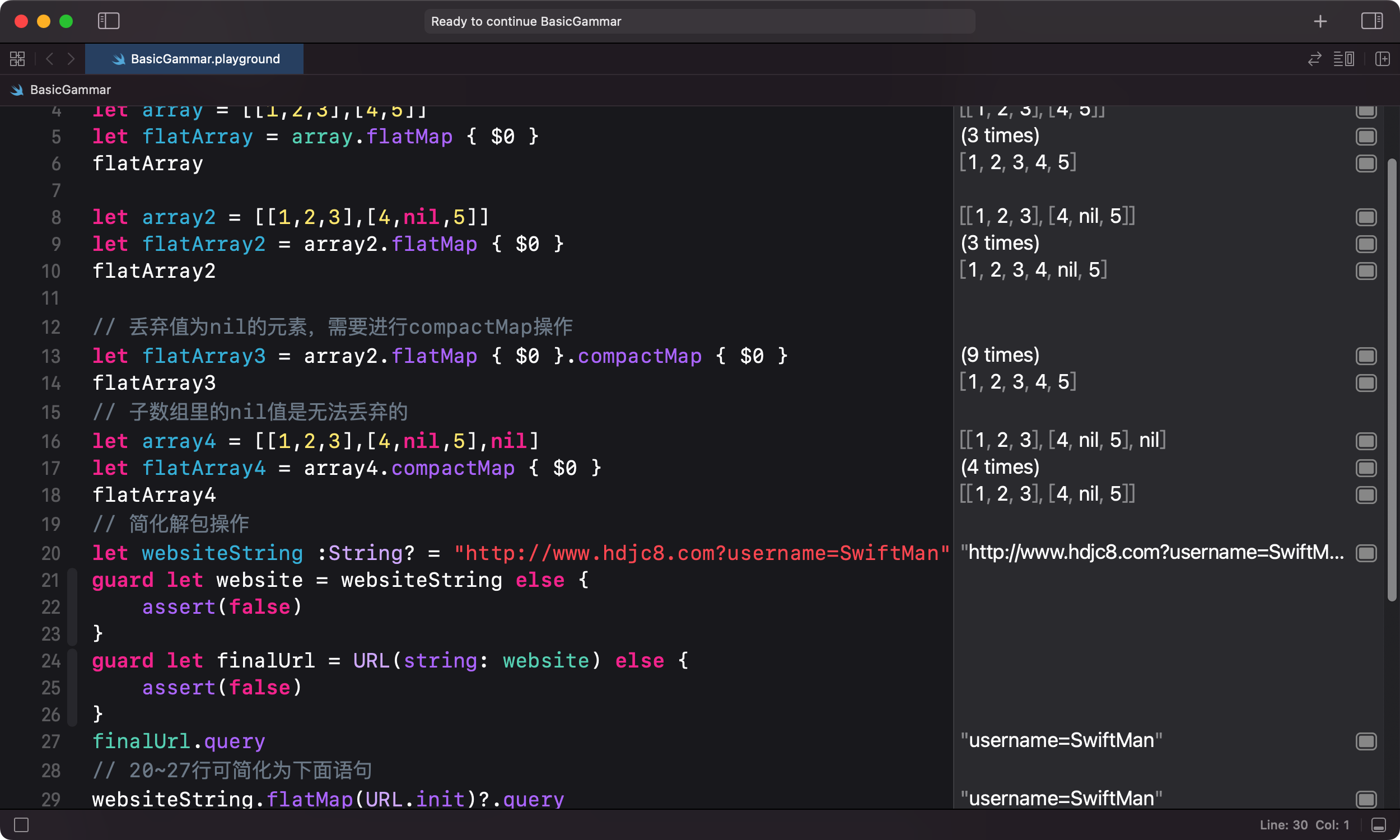Show result for (9 times) line
The height and width of the screenshot is (840, 1400).
1366,356
